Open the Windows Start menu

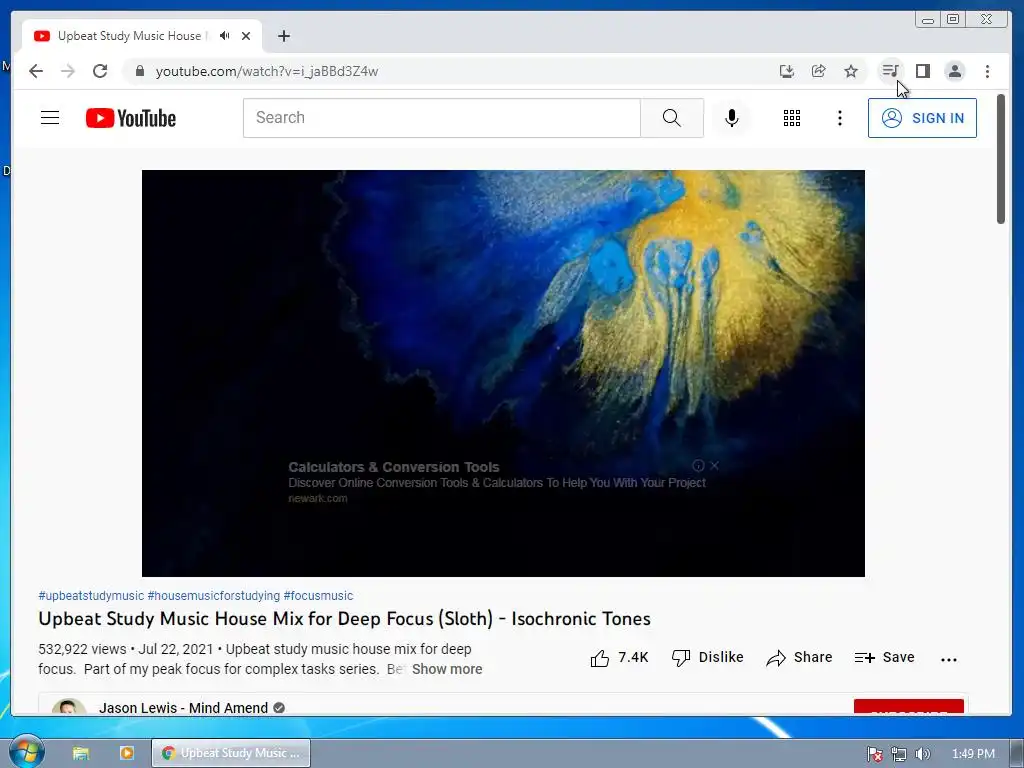pyautogui.click(x=27, y=752)
